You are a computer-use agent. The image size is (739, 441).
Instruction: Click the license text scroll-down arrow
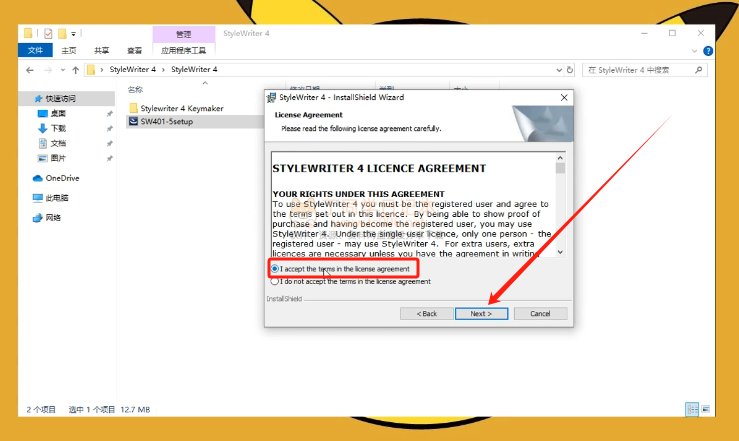tap(560, 252)
